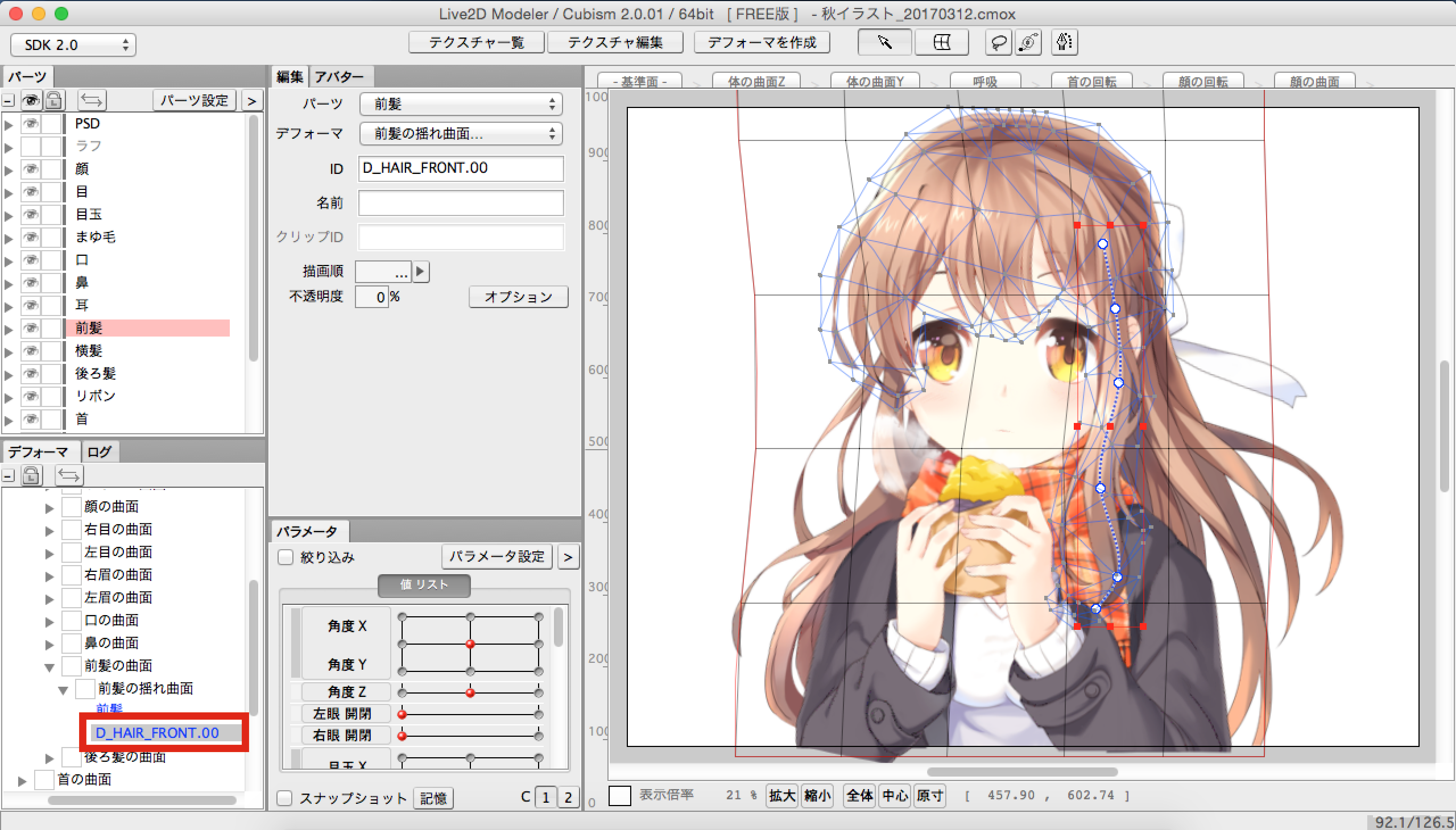Activate the lasso selection tool

(998, 42)
